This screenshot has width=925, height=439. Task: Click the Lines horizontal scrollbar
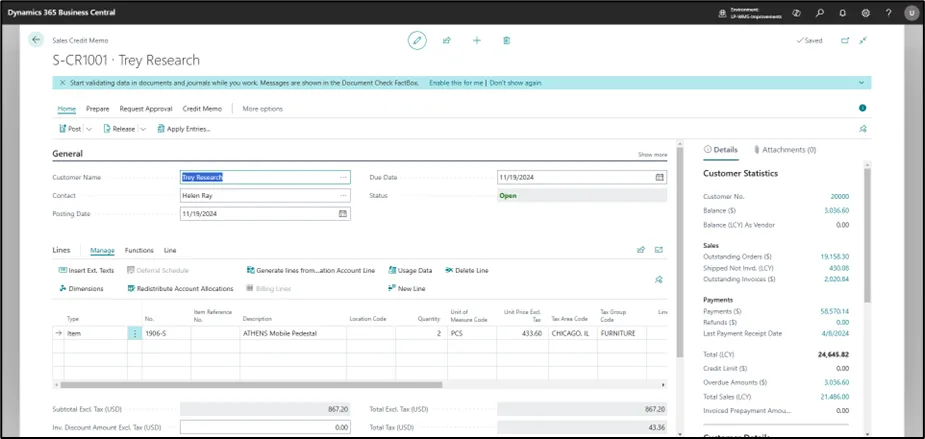click(251, 385)
